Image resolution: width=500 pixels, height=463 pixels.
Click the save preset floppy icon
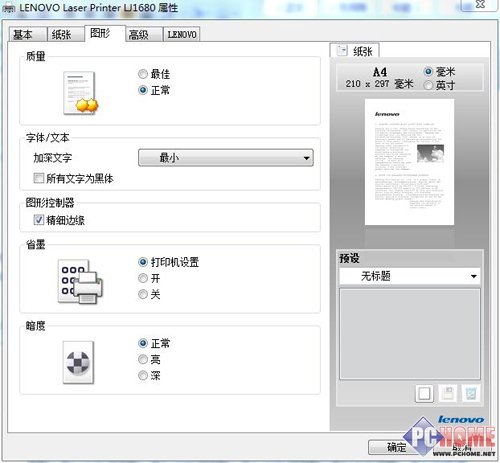tap(447, 394)
